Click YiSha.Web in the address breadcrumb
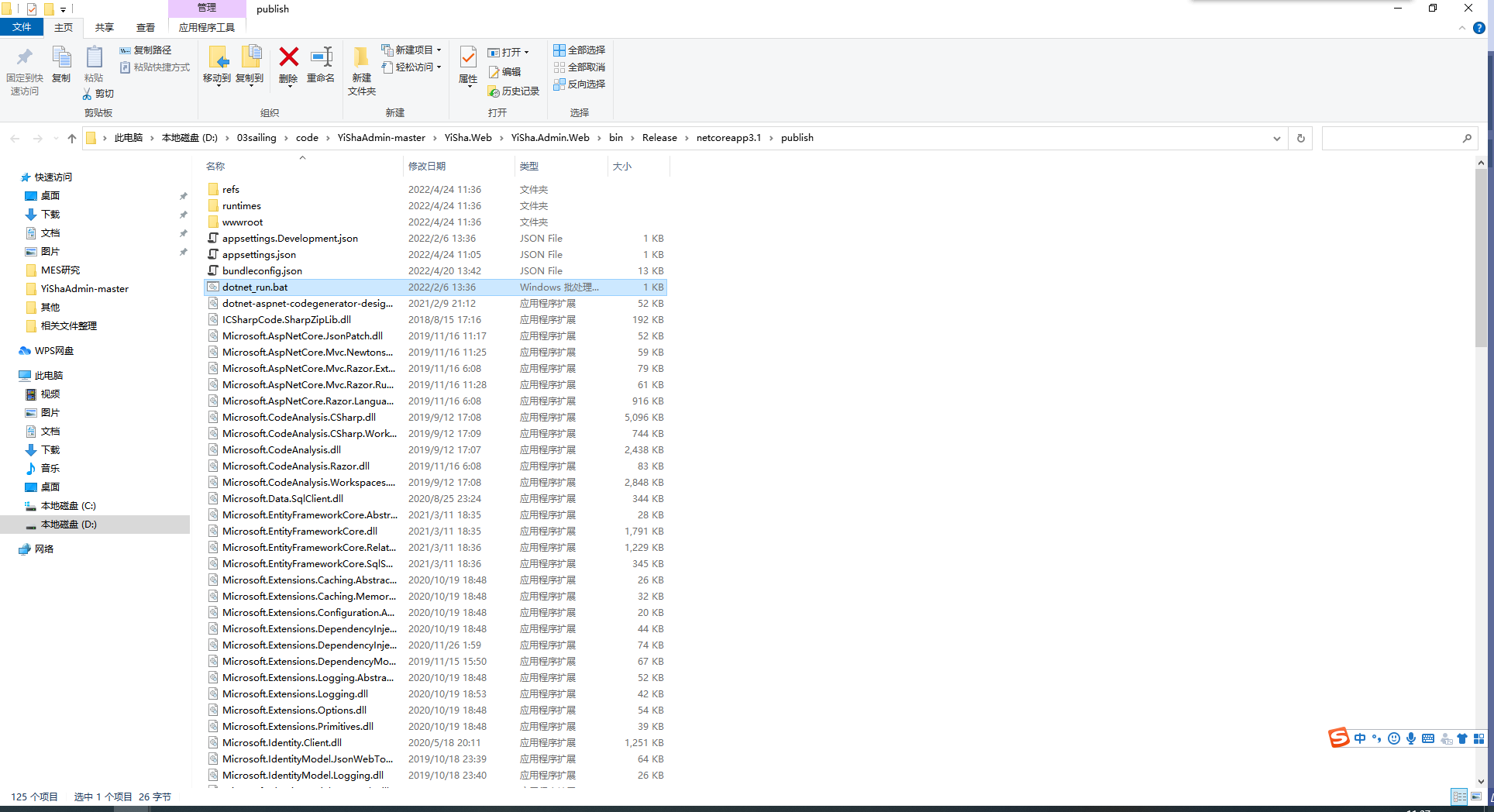This screenshot has height=812, width=1494. click(468, 138)
